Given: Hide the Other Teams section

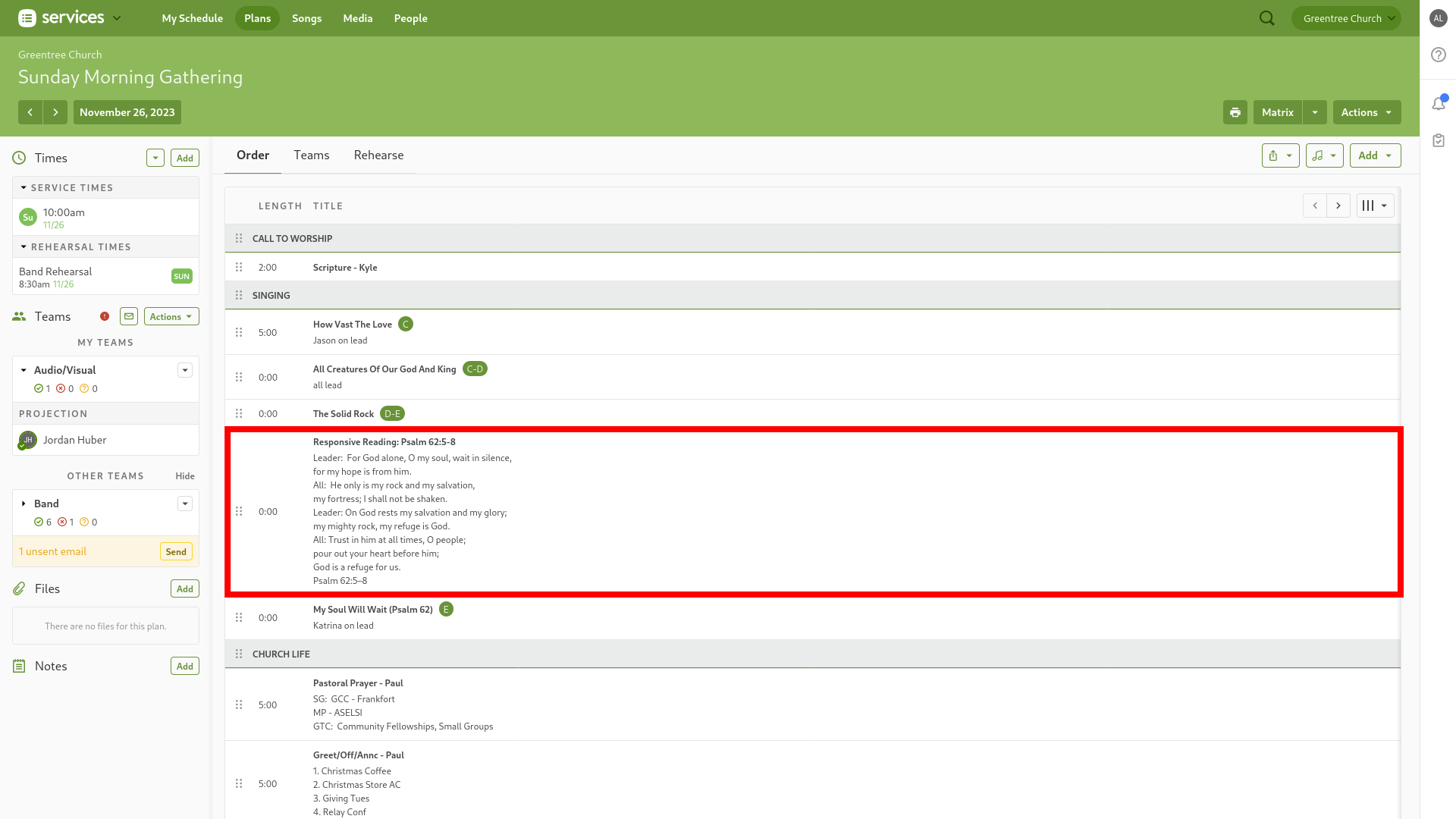Looking at the screenshot, I should [185, 476].
